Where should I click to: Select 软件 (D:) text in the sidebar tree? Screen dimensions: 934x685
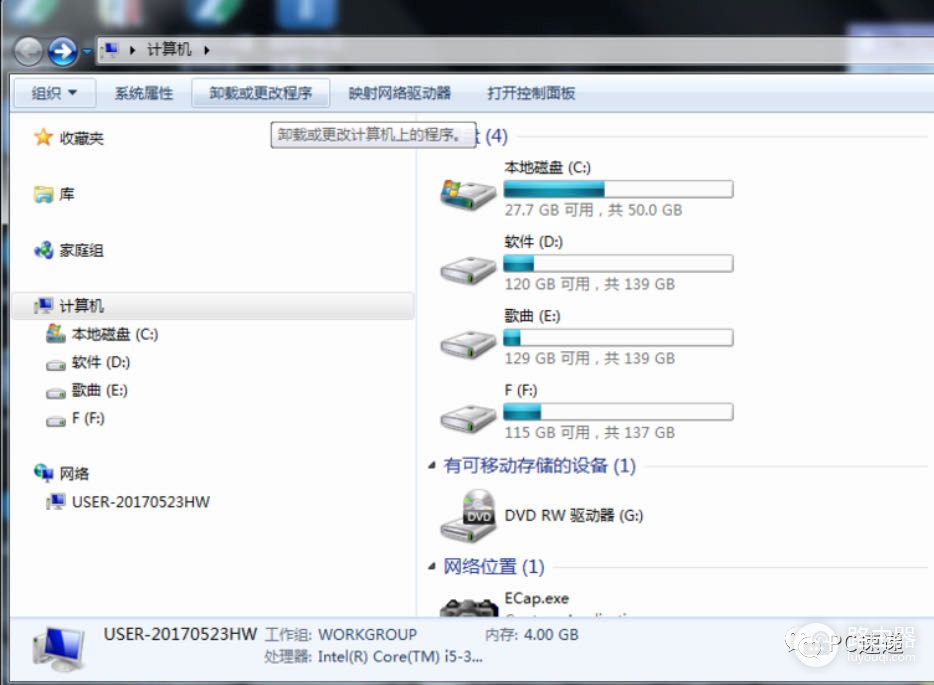[101, 362]
